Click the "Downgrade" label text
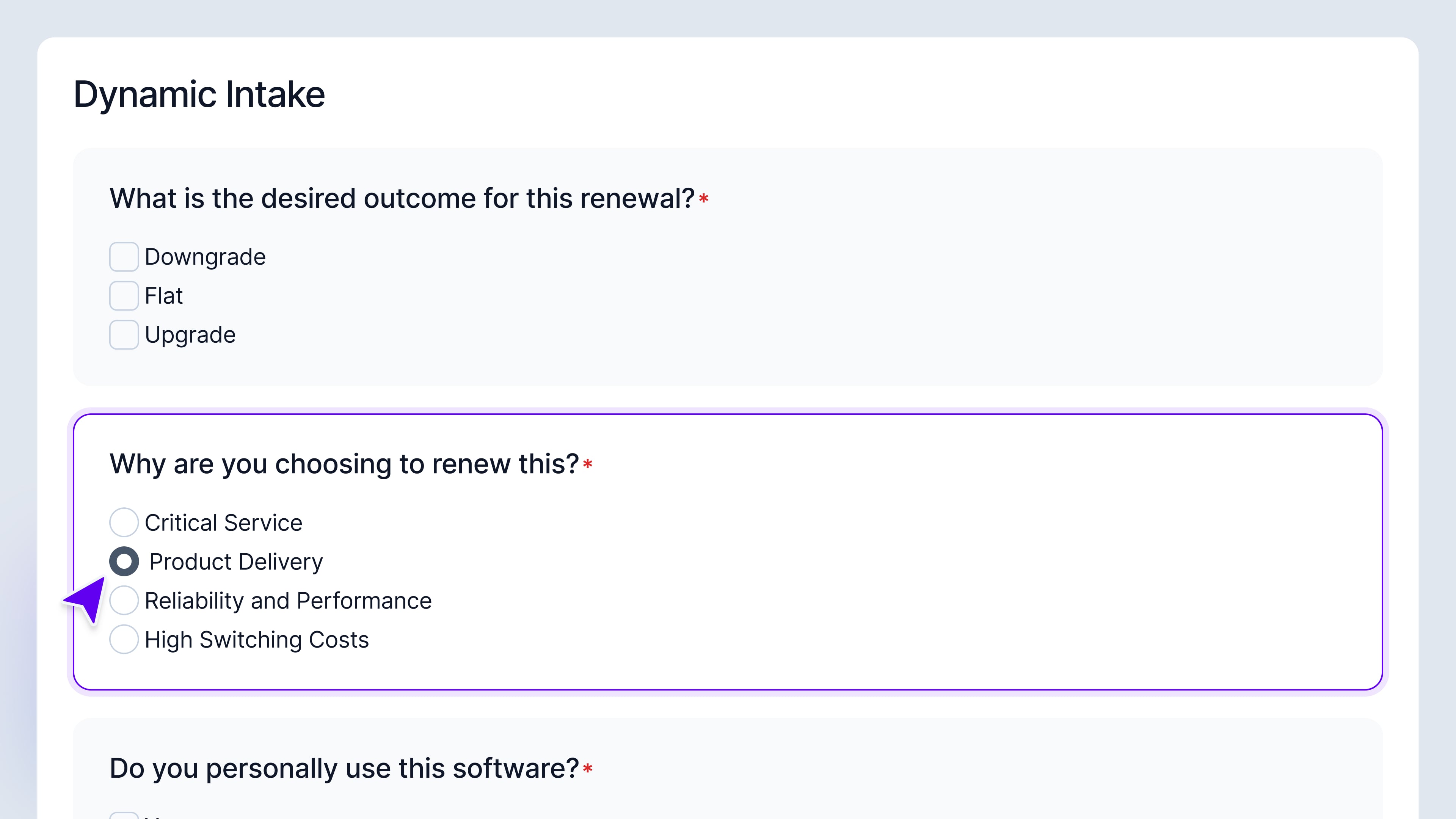 [x=205, y=257]
